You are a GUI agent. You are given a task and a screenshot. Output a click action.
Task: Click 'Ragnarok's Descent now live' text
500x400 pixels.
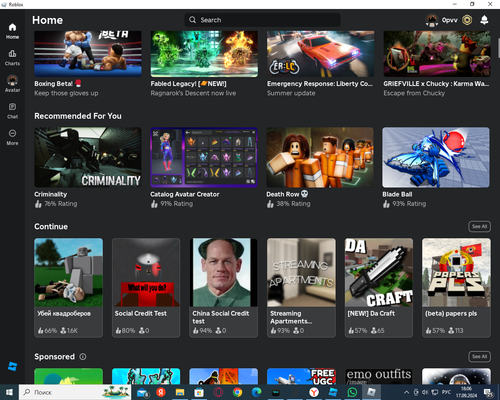coord(193,93)
